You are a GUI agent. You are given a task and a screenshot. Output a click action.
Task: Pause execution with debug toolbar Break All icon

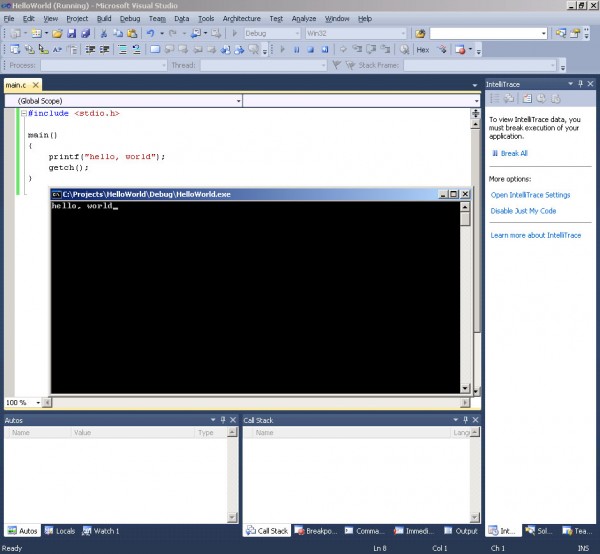(297, 48)
